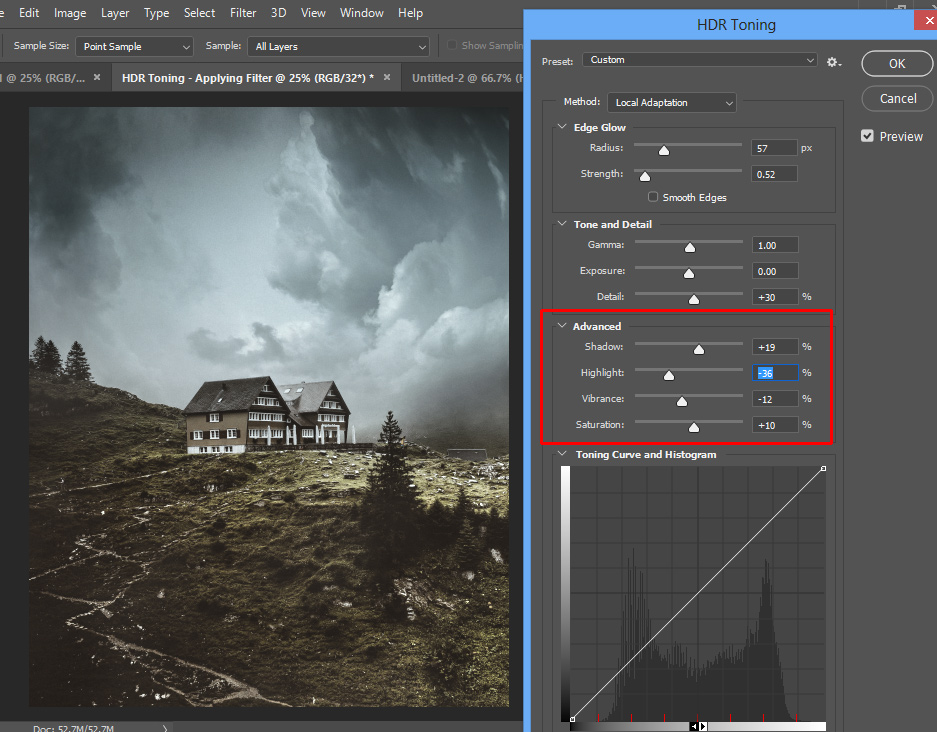Click the Radius value input field

773,148
